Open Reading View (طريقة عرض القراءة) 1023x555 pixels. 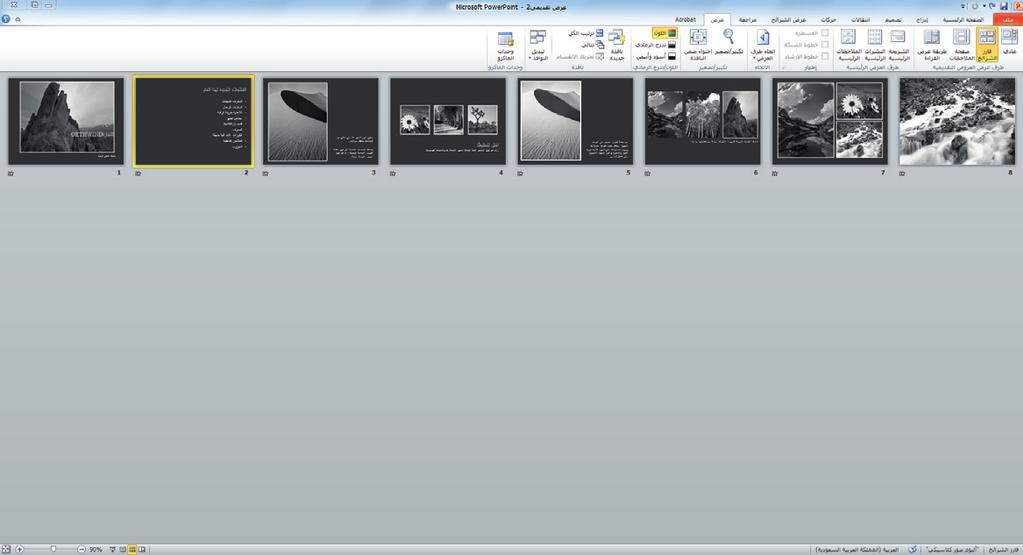(932, 44)
